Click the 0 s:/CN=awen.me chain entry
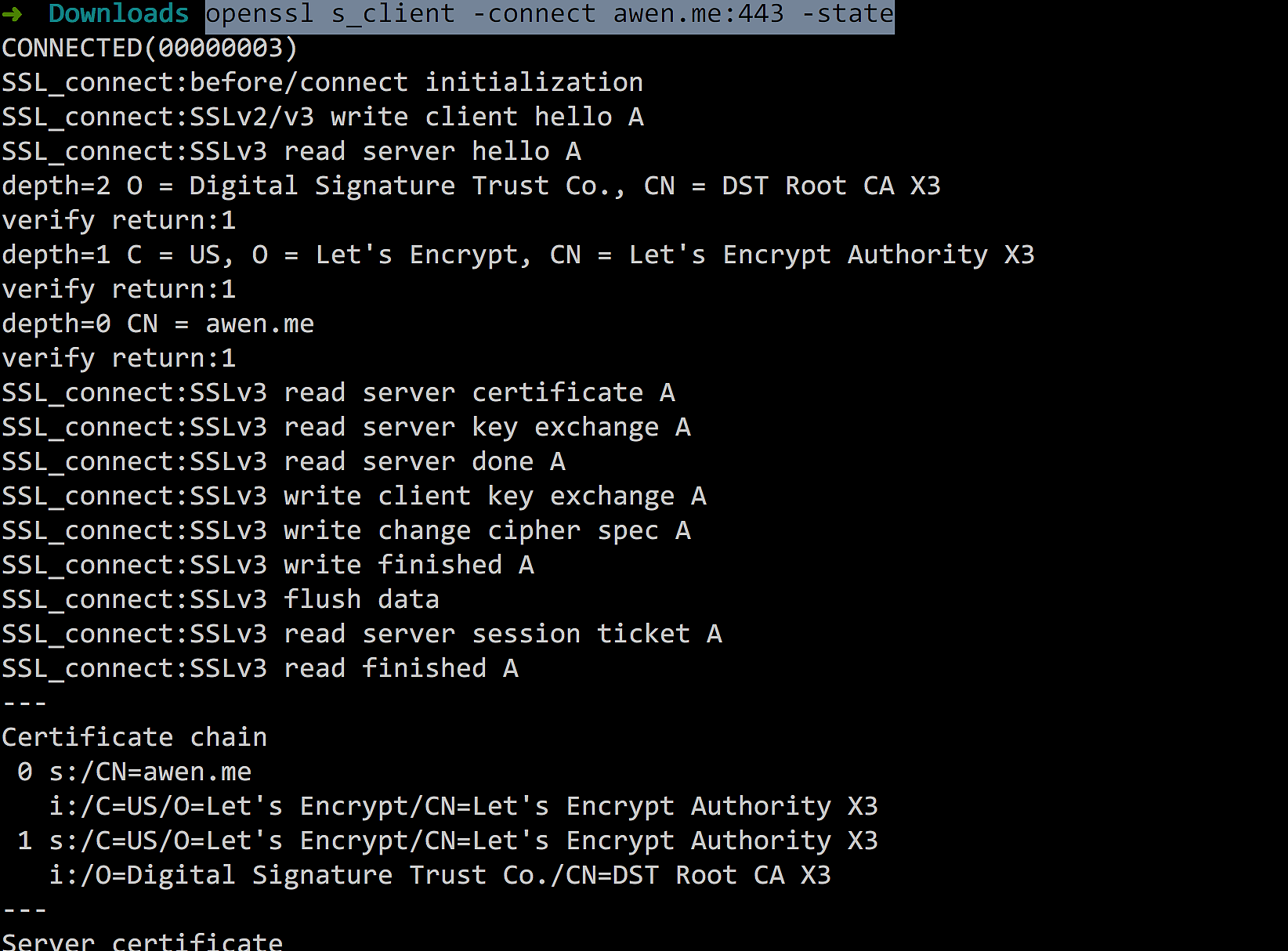Viewport: 1288px width, 951px height. pos(134,772)
